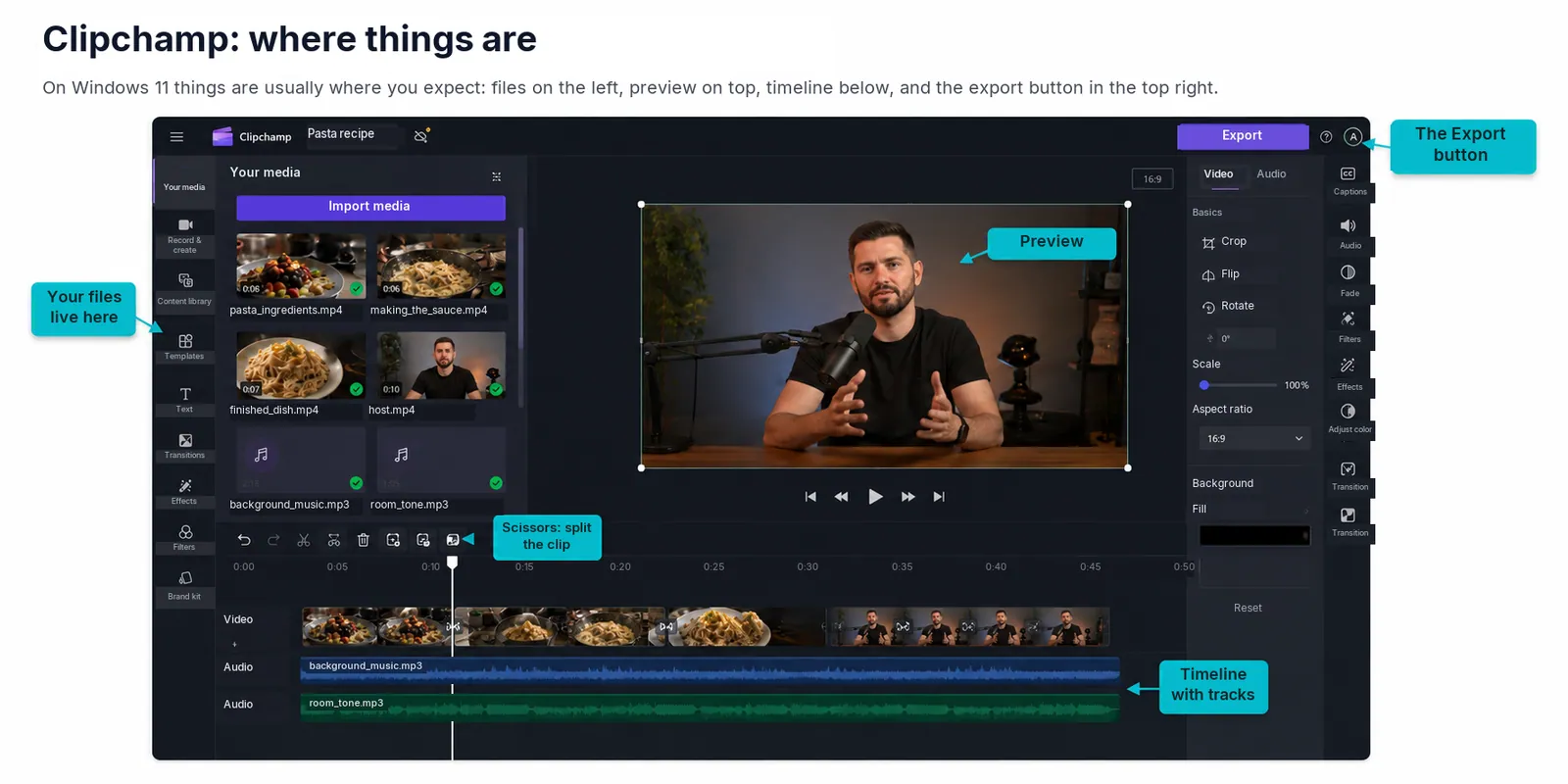Collapse the Your media panel using its header icon
1568x784 pixels.
tap(496, 176)
